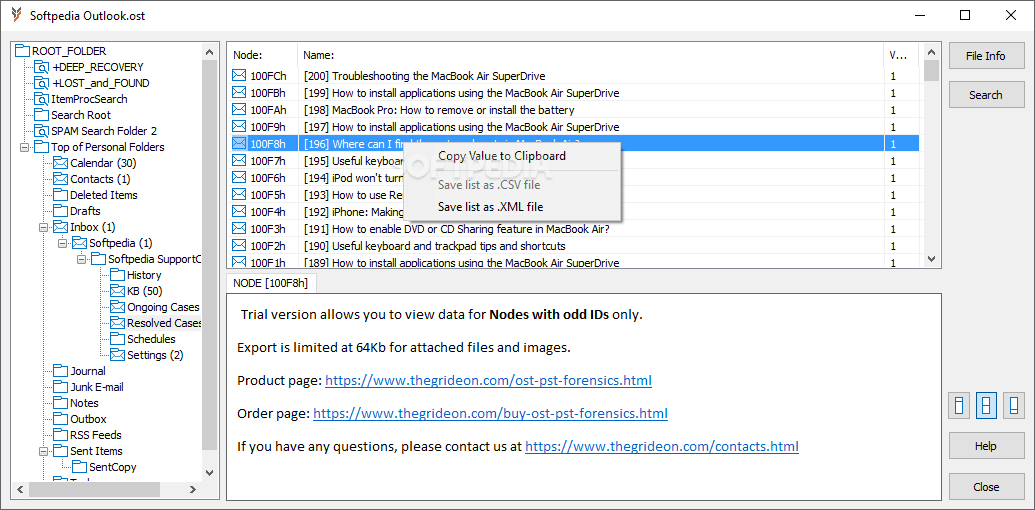Sort the list by Node column header

262,55
